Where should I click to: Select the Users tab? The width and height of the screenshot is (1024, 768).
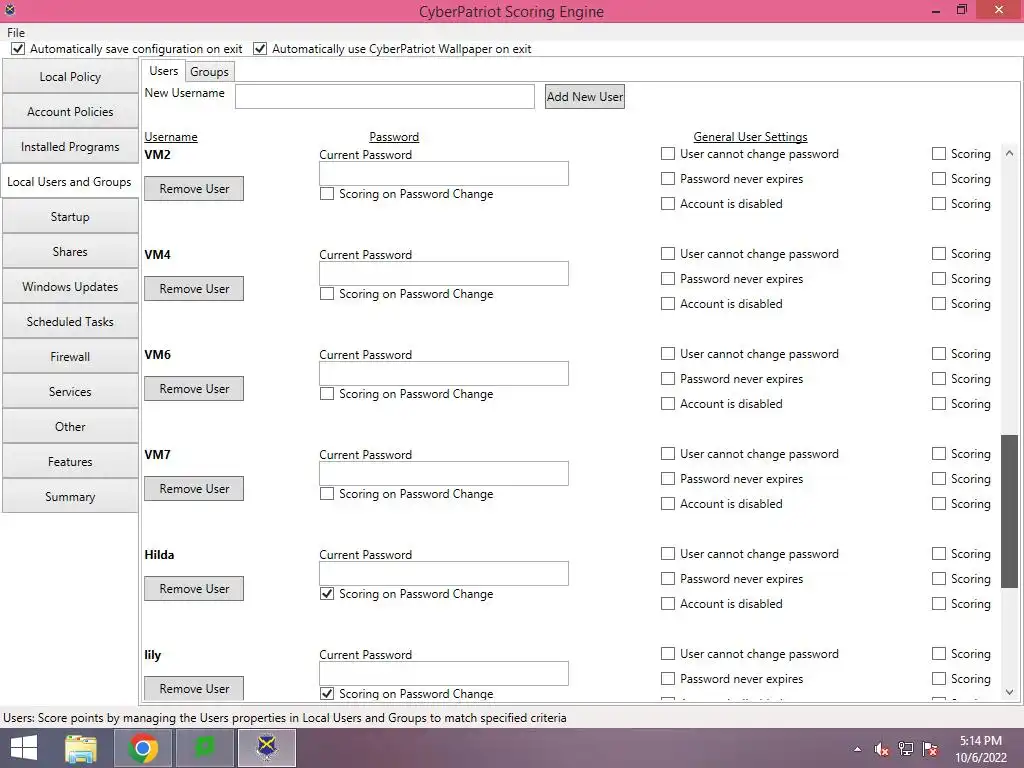point(163,71)
